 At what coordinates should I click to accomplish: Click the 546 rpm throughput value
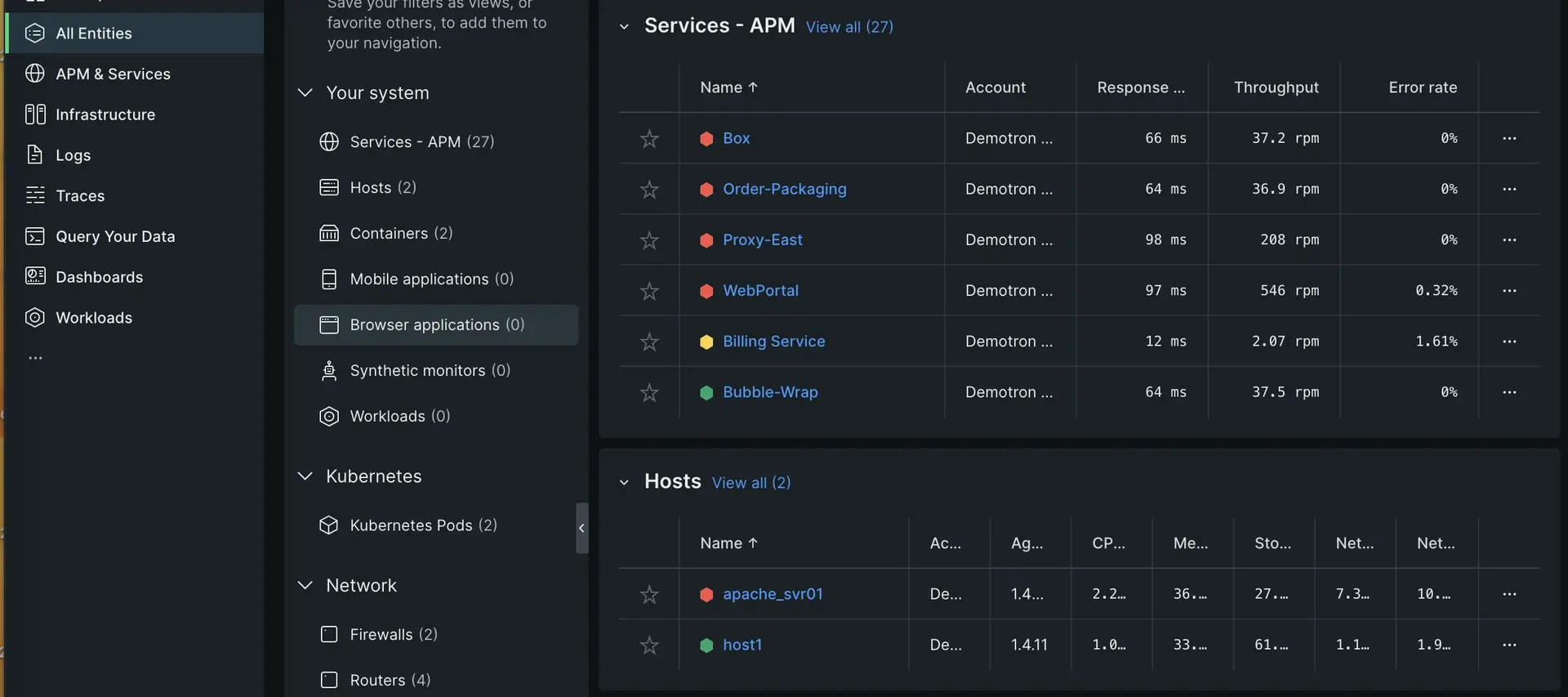click(x=1290, y=290)
